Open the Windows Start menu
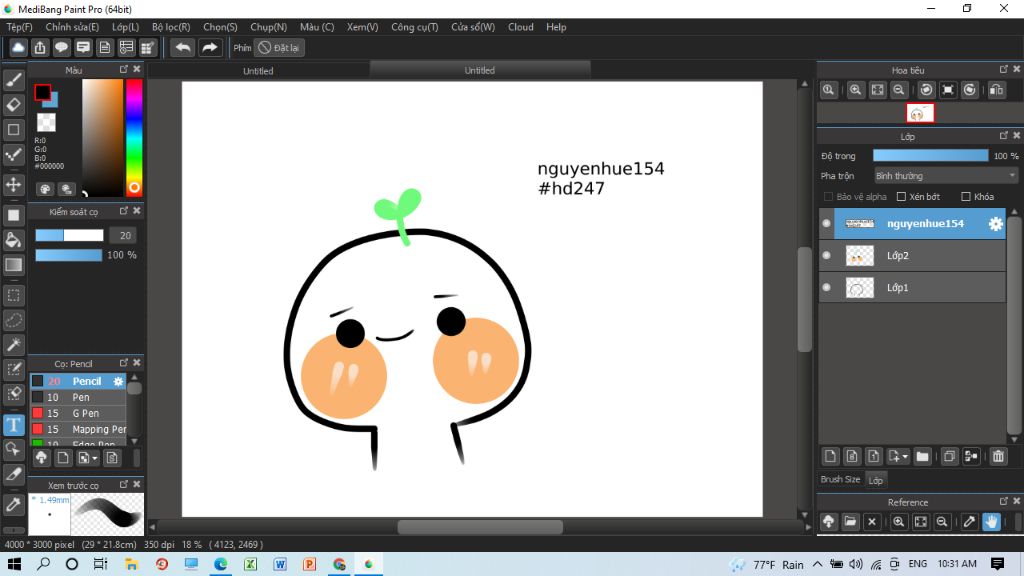 (x=14, y=564)
